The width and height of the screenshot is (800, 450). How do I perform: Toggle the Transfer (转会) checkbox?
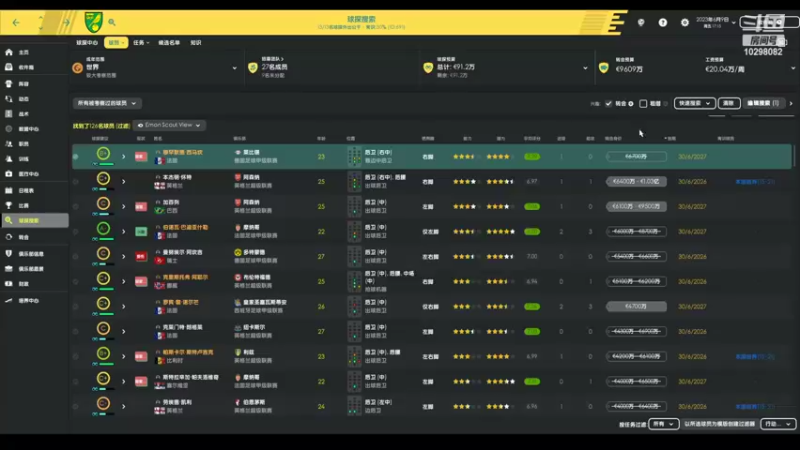pyautogui.click(x=608, y=104)
